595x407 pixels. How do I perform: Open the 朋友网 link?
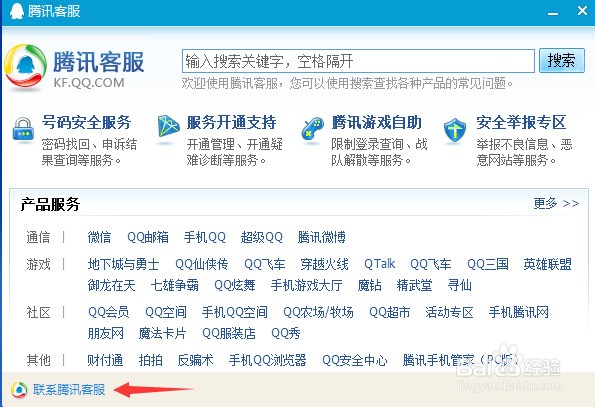106,333
